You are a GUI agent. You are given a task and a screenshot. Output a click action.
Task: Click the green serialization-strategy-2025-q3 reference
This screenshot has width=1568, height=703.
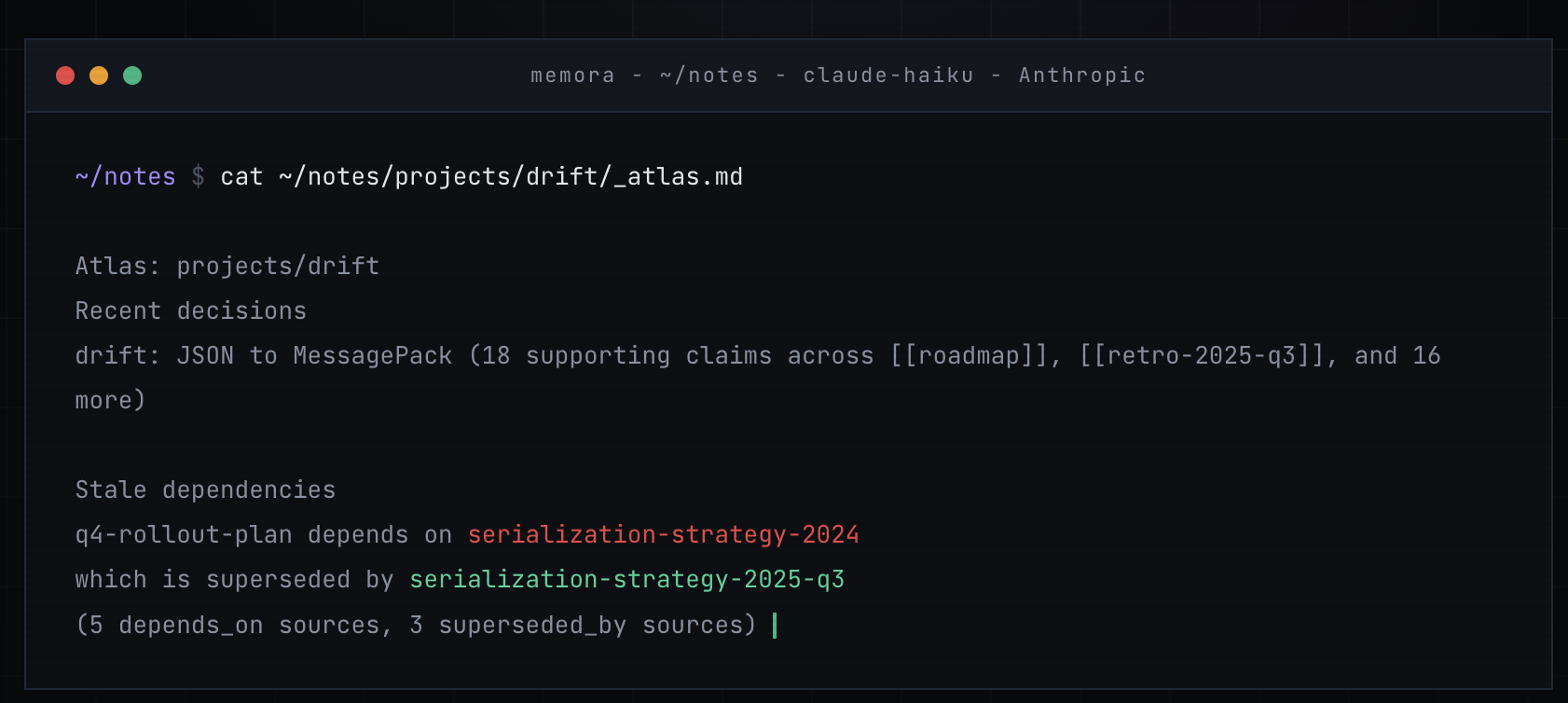(627, 579)
